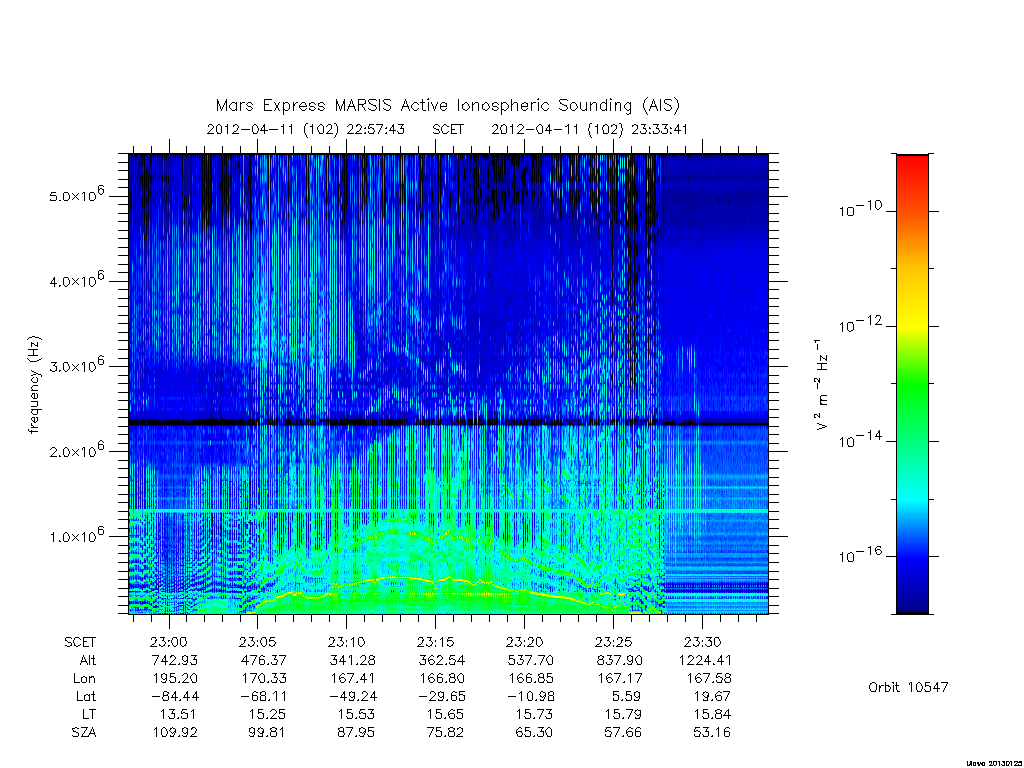Click the colorbar unit label 'V² m⁻² Hz⁻¹'
Viewport: 1024px width, 768px height.
tap(822, 384)
